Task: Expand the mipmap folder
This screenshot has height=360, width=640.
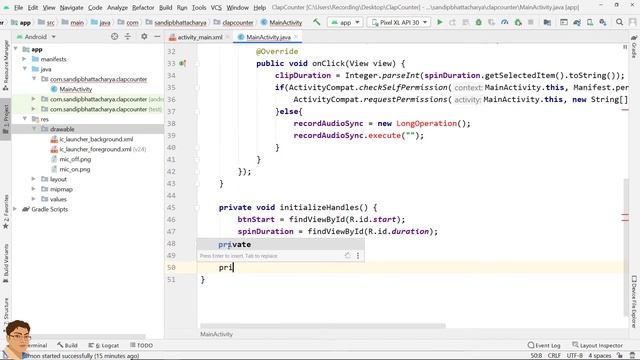Action: tap(34, 189)
